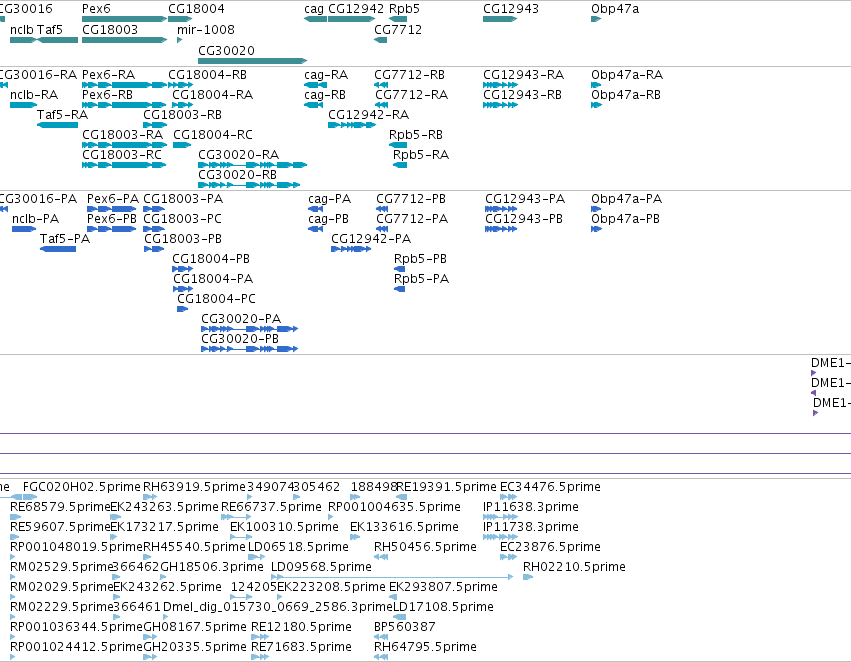Select EST RH63919.5prime

point(150,497)
